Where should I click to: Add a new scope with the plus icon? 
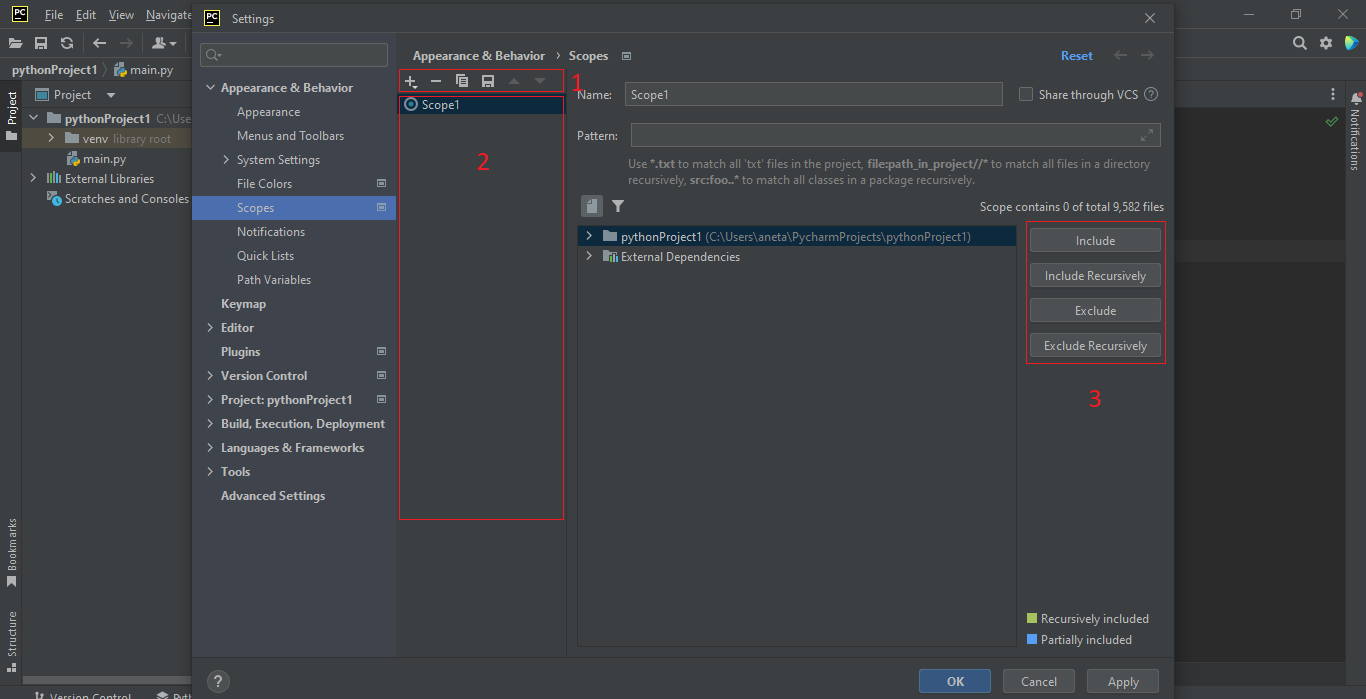[410, 81]
